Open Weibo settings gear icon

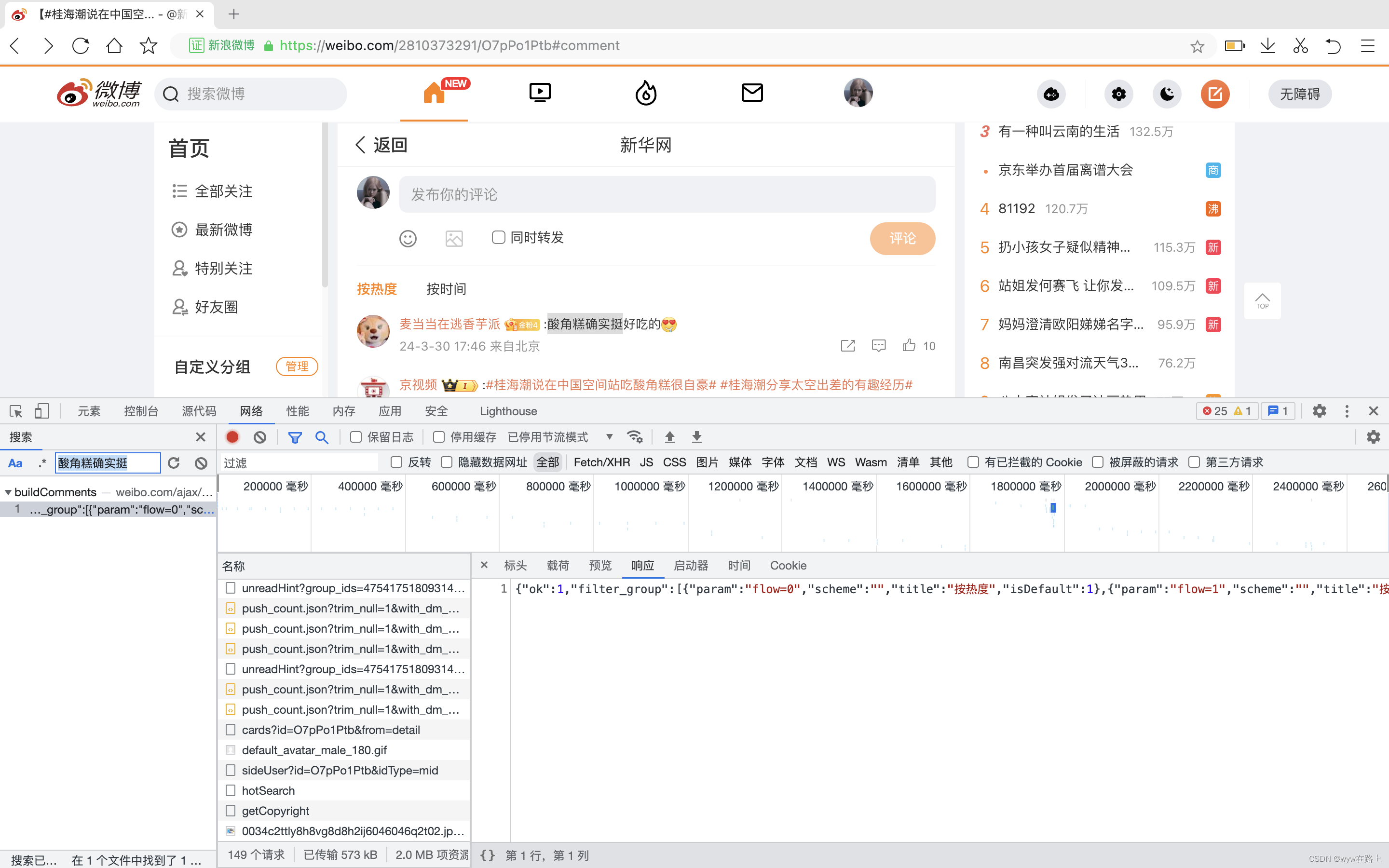(1118, 94)
